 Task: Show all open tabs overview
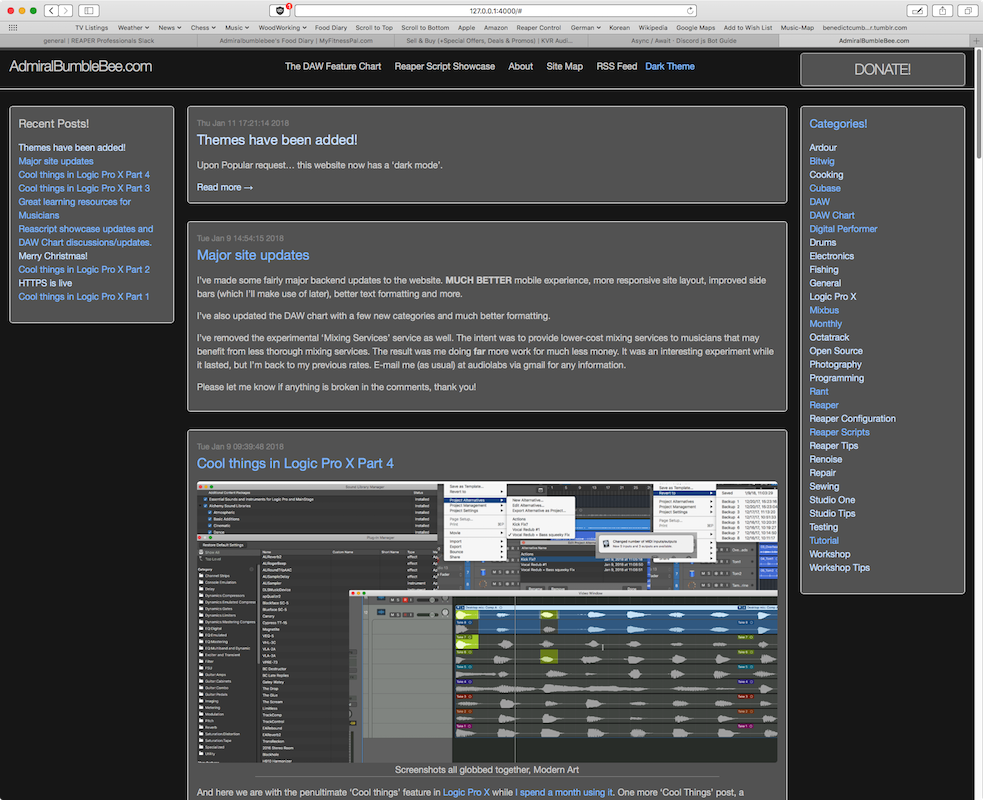pos(967,9)
